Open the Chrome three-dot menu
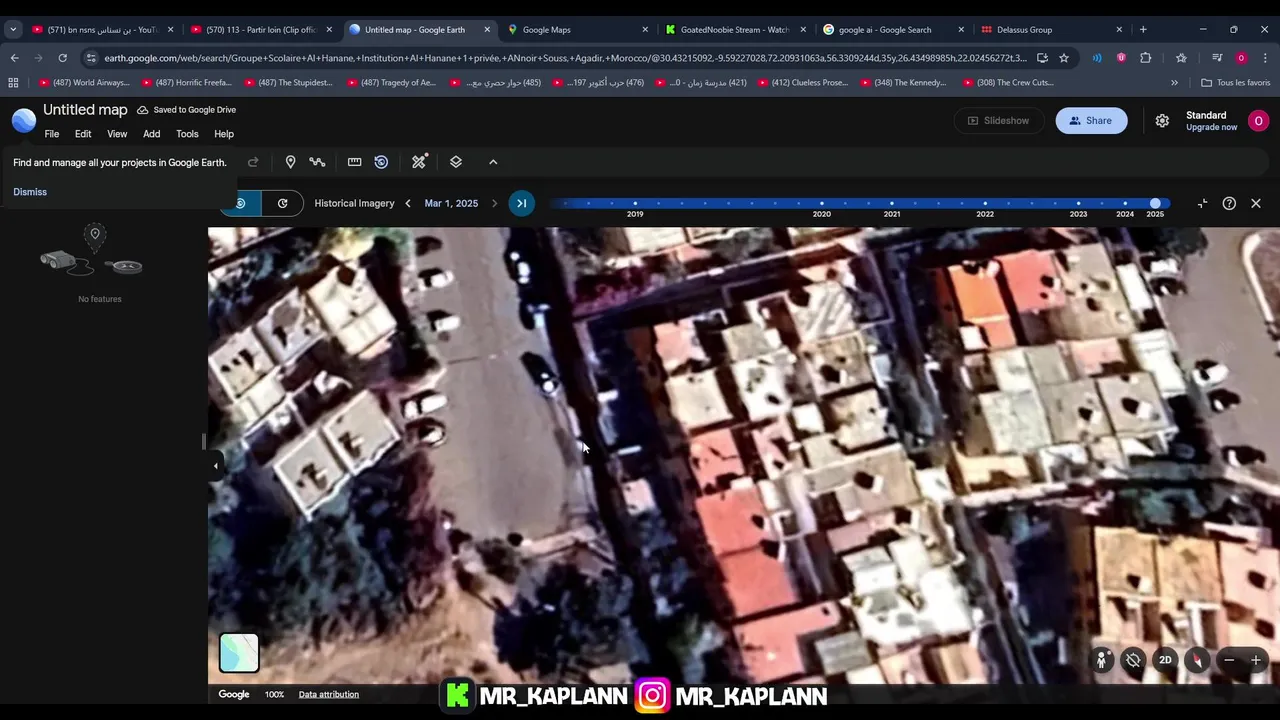The image size is (1280, 720). pos(1264,58)
